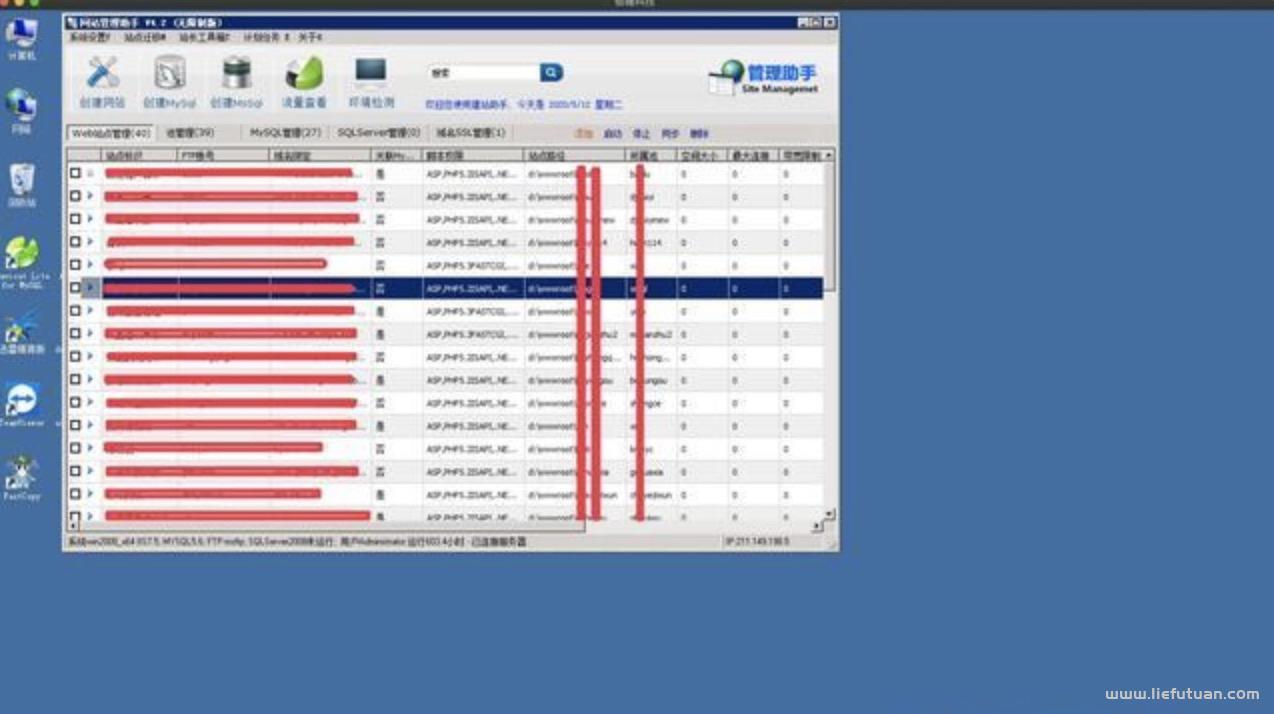This screenshot has width=1274, height=714.
Task: Sort by the 空间大小 column header
Action: 702,155
